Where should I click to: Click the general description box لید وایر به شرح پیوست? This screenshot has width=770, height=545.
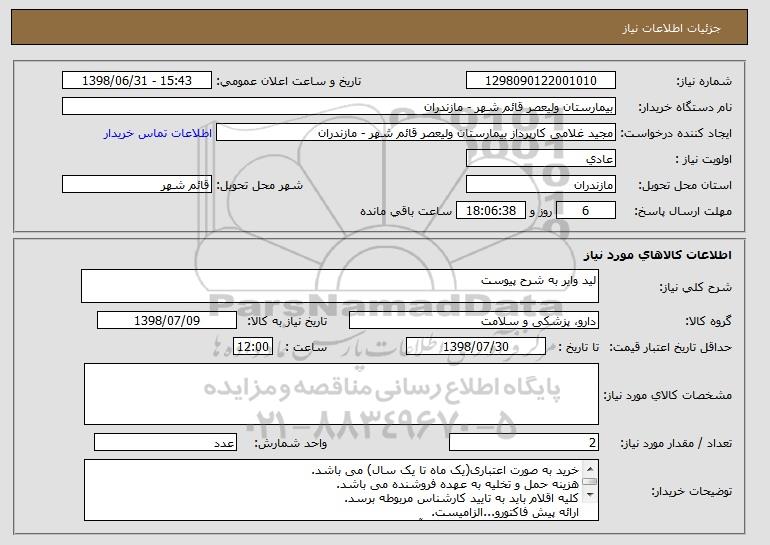(x=340, y=286)
